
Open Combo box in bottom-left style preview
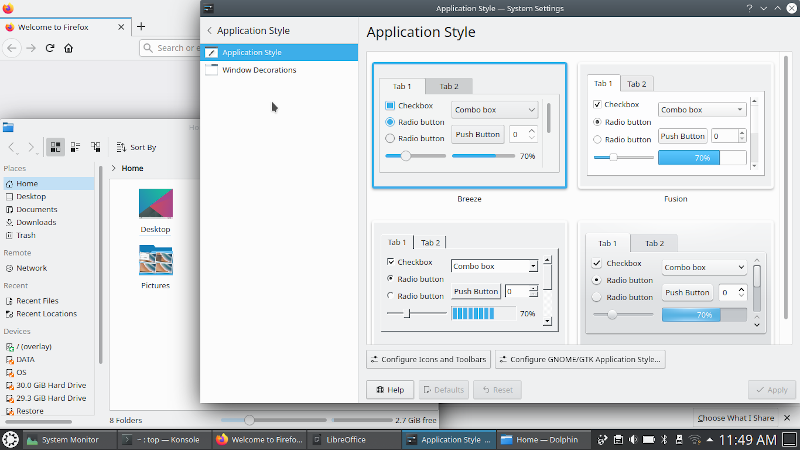[x=494, y=266]
